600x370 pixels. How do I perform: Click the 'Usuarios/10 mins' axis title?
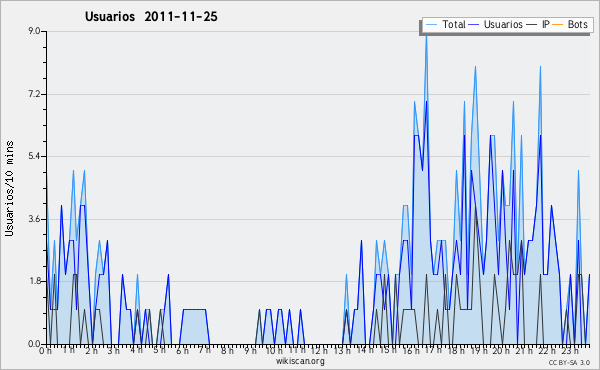click(x=9, y=189)
